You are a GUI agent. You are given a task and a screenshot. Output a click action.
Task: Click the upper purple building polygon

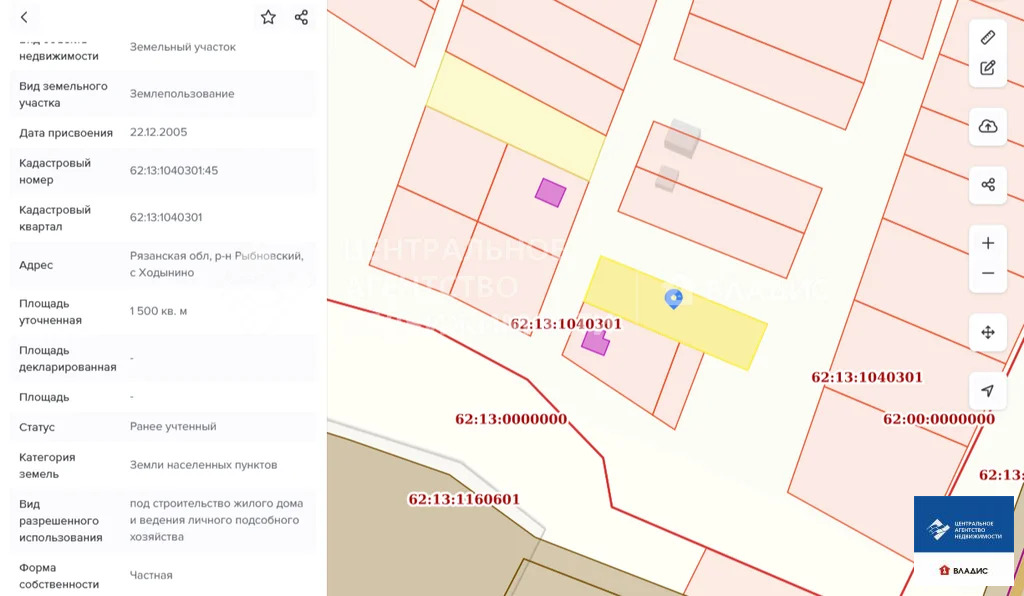point(551,193)
